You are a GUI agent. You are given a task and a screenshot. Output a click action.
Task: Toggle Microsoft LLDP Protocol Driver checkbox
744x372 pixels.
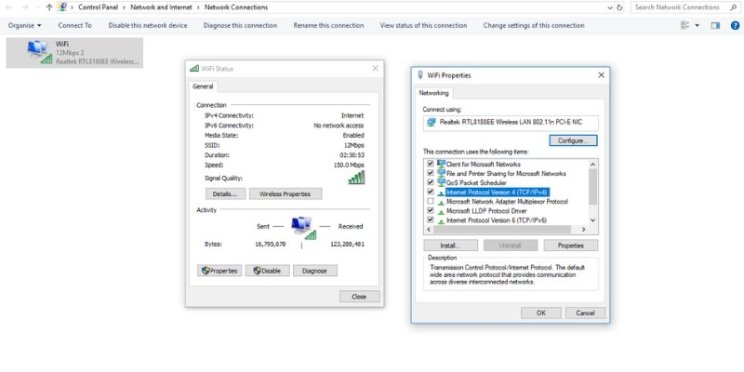431,210
